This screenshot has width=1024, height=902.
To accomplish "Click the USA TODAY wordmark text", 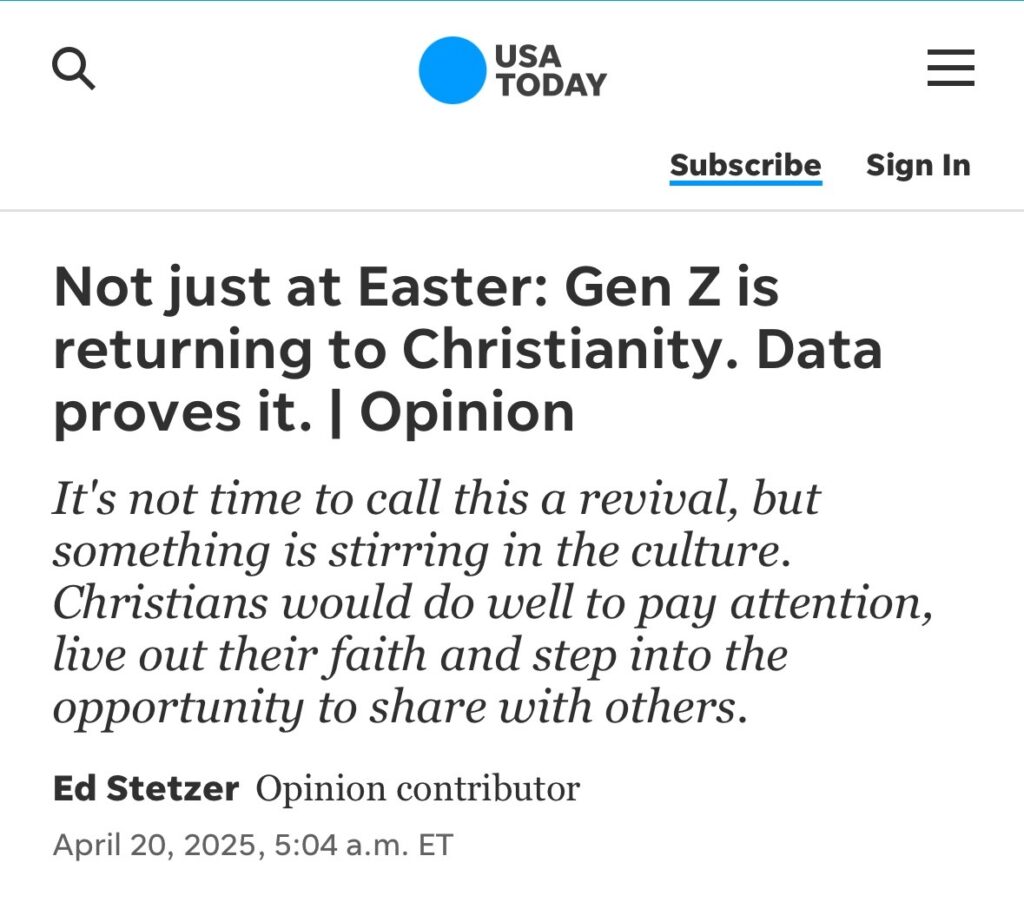I will pos(551,71).
